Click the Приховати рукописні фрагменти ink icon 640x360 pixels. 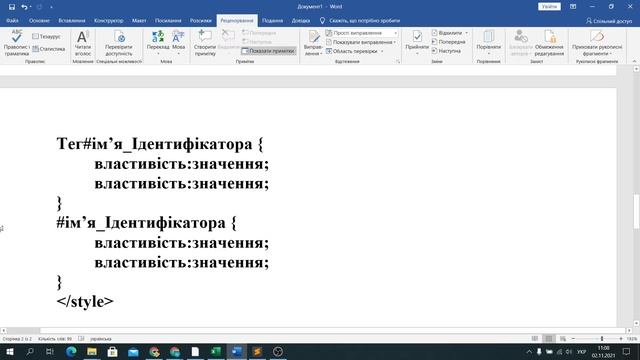coord(597,36)
